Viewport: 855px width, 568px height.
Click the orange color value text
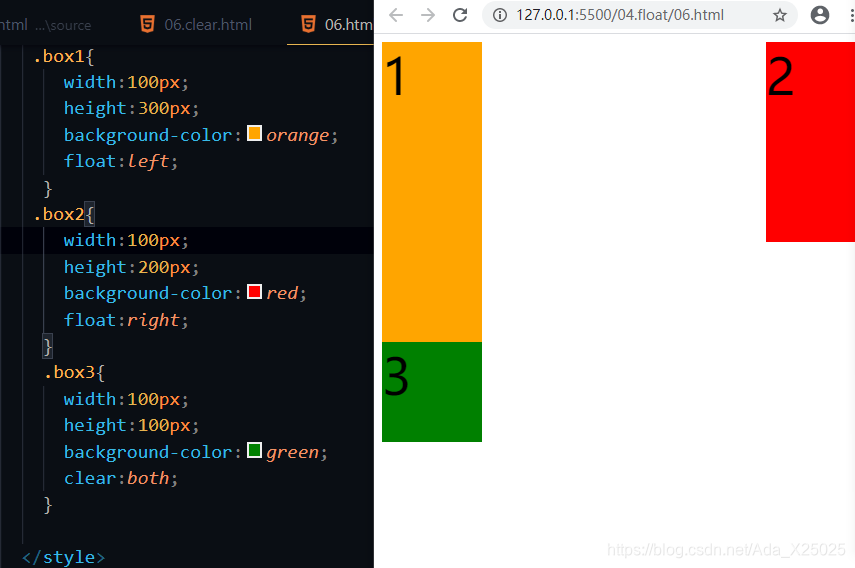pos(298,135)
